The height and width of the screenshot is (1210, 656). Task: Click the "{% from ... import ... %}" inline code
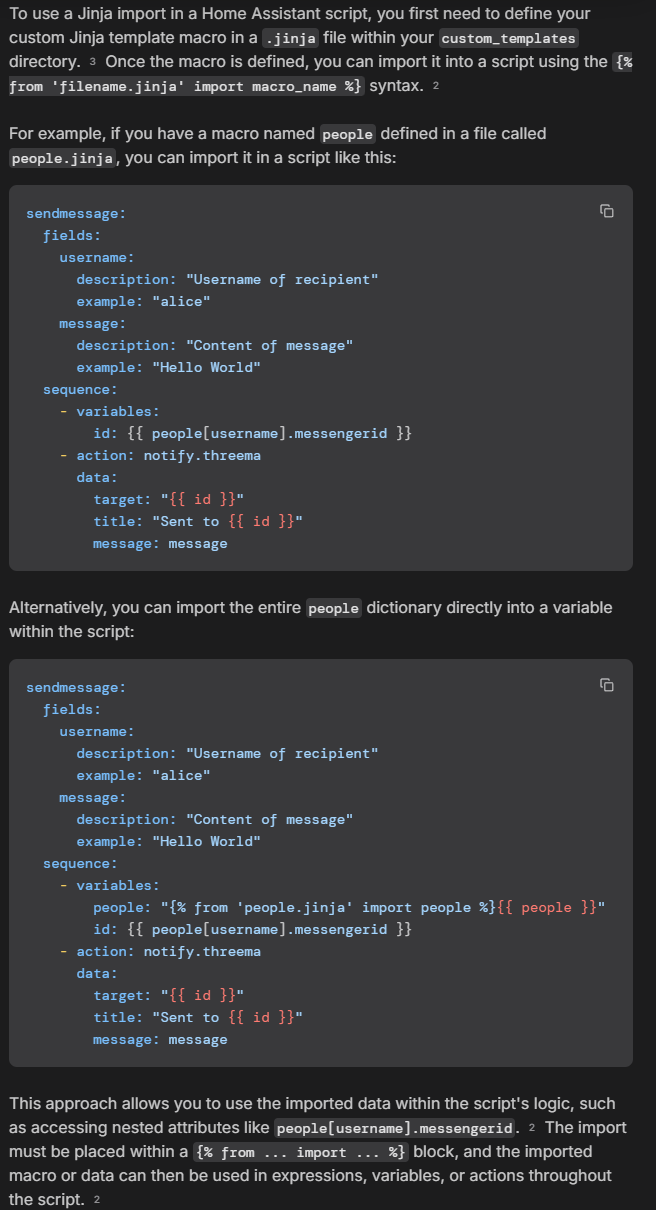click(x=300, y=1153)
